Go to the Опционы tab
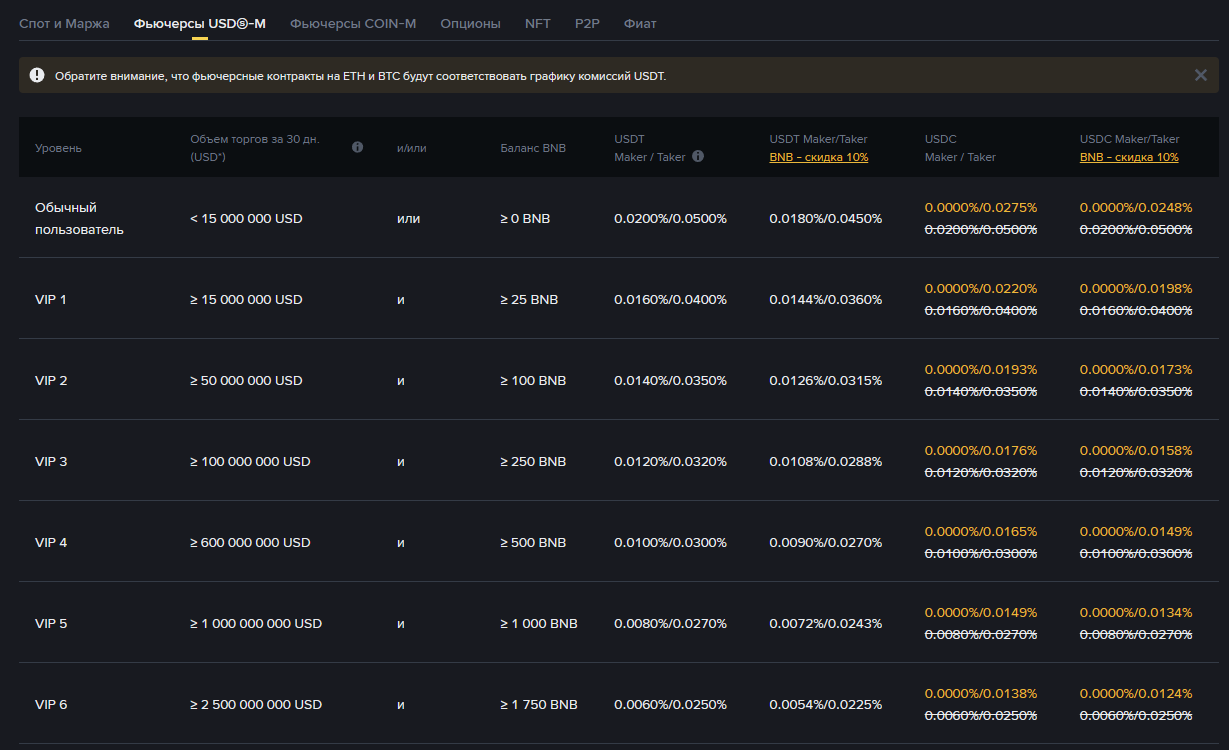The image size is (1229, 750). click(x=470, y=23)
